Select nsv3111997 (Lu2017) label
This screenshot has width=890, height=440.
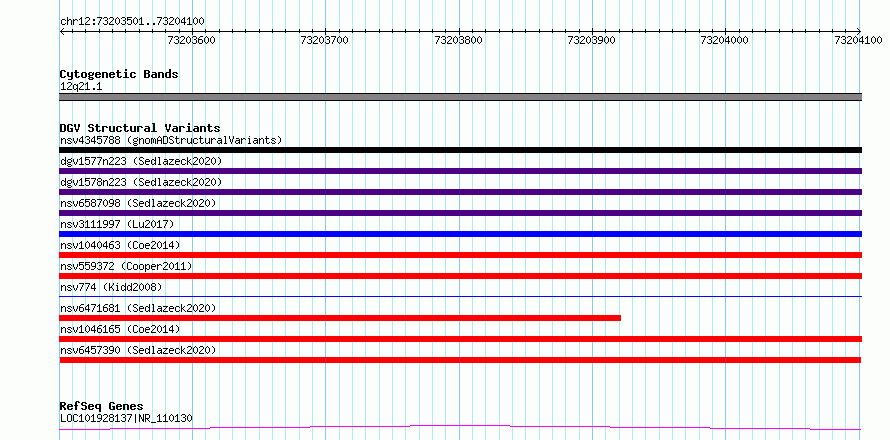pyautogui.click(x=117, y=224)
